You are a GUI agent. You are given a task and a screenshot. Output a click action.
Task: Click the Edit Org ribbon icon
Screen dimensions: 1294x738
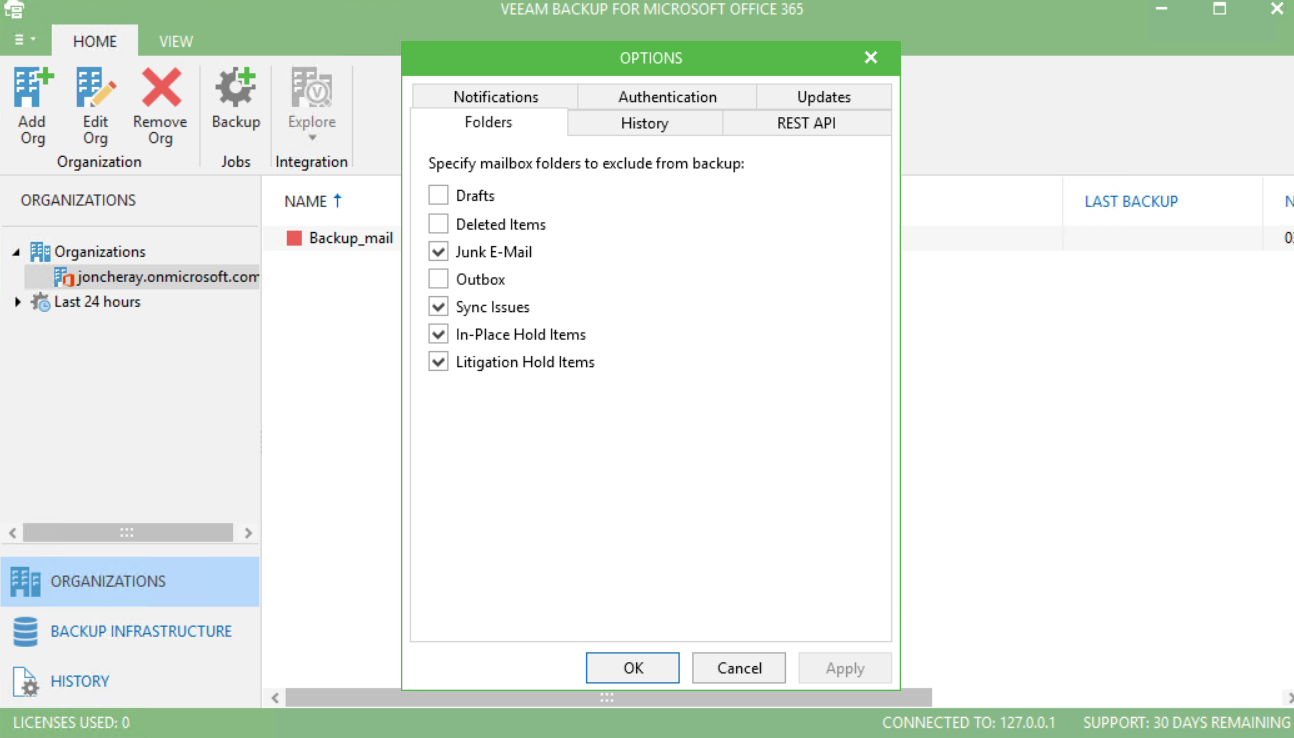pos(96,88)
